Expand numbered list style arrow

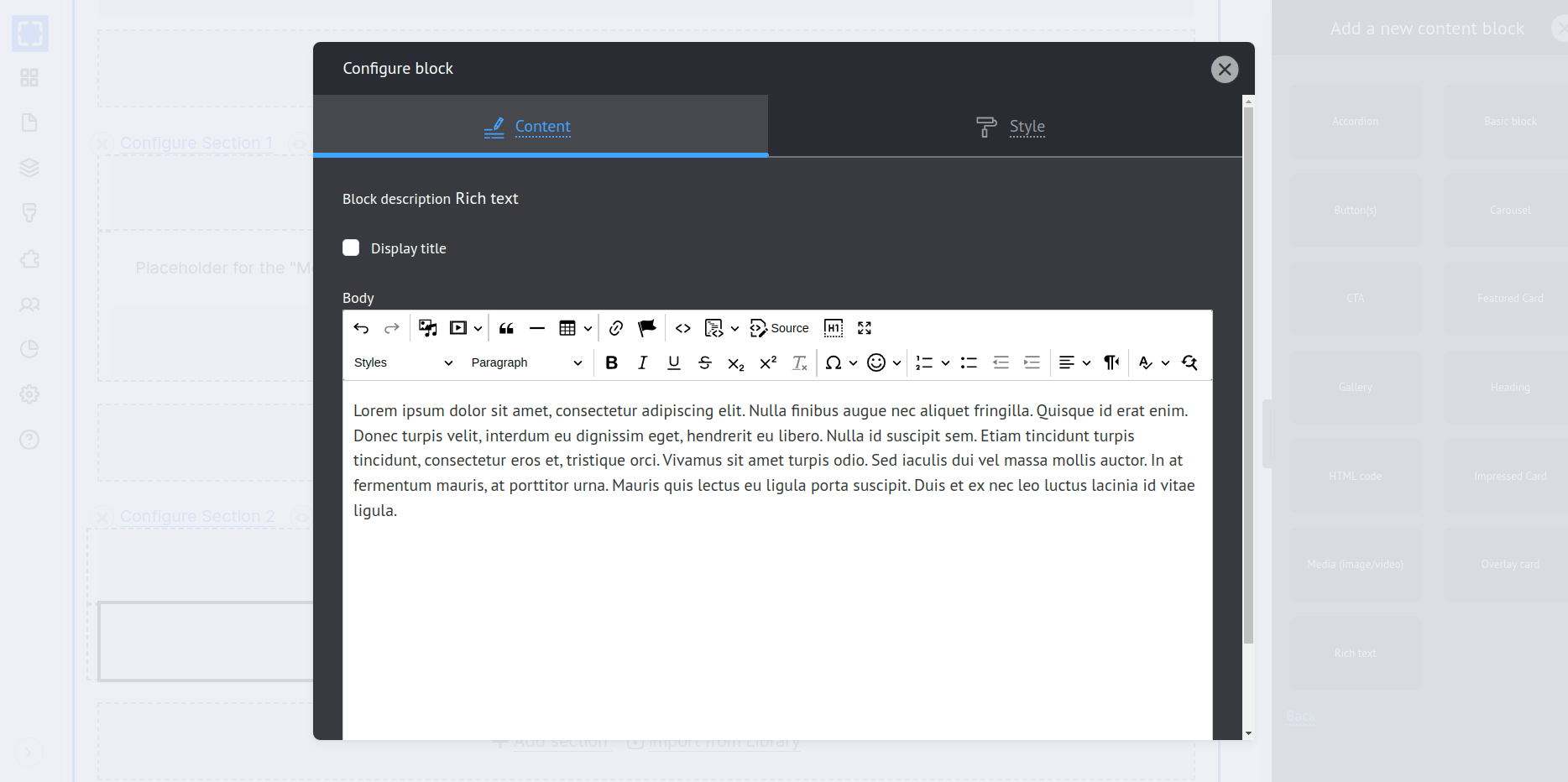tap(945, 362)
